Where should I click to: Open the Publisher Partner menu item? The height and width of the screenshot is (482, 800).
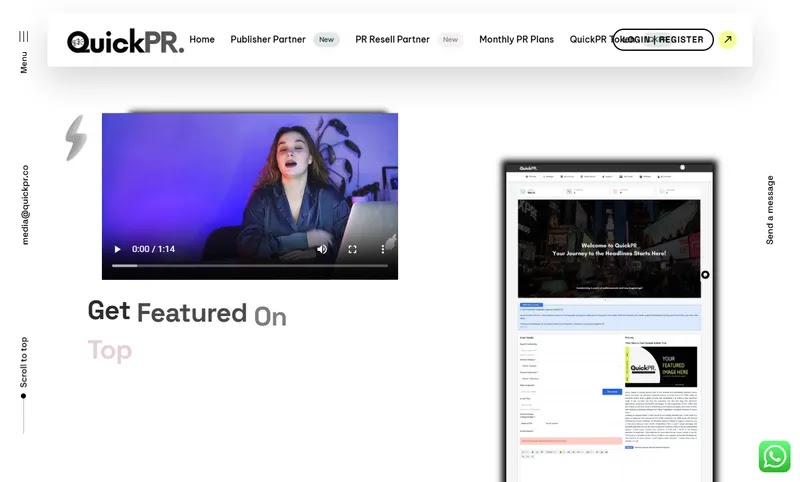click(268, 39)
